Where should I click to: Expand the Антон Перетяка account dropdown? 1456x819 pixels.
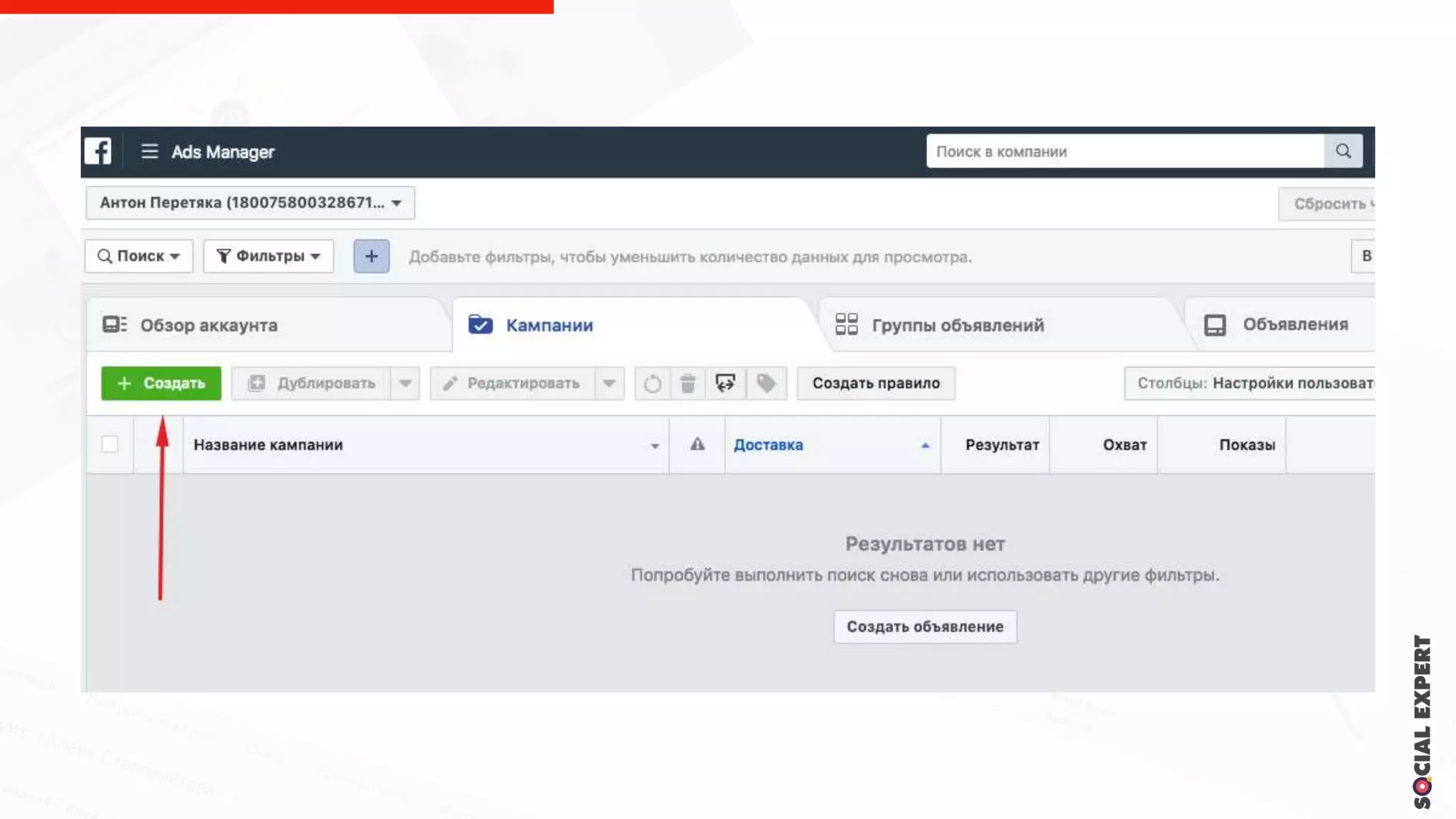tap(250, 203)
